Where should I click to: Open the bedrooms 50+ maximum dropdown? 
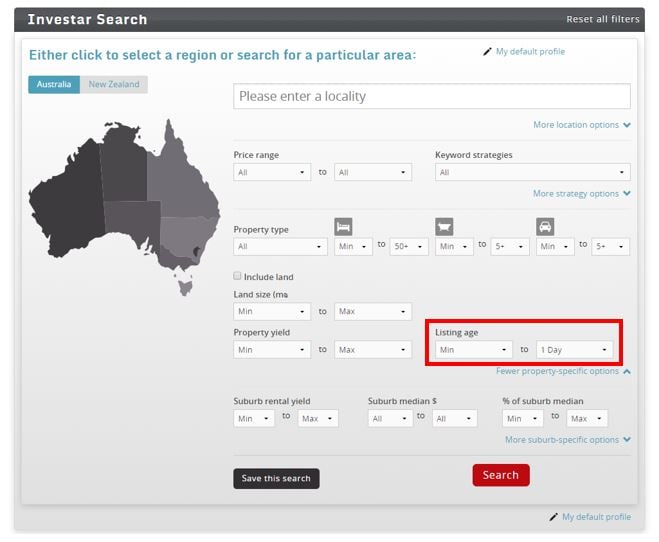click(x=409, y=247)
